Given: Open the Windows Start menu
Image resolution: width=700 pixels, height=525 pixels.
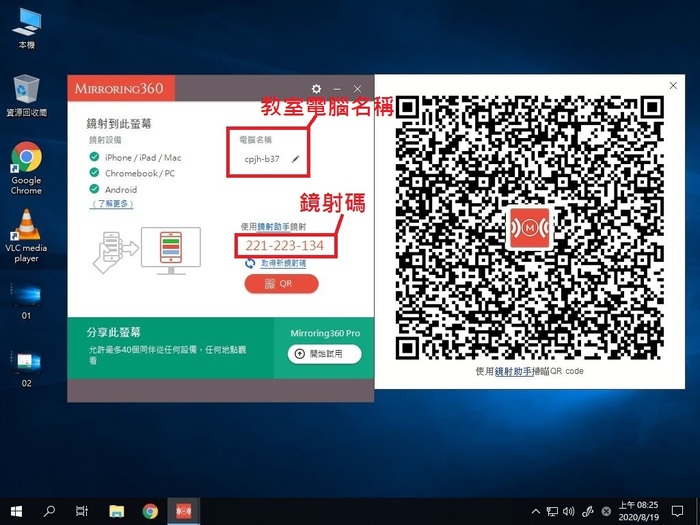Looking at the screenshot, I should coord(16,511).
